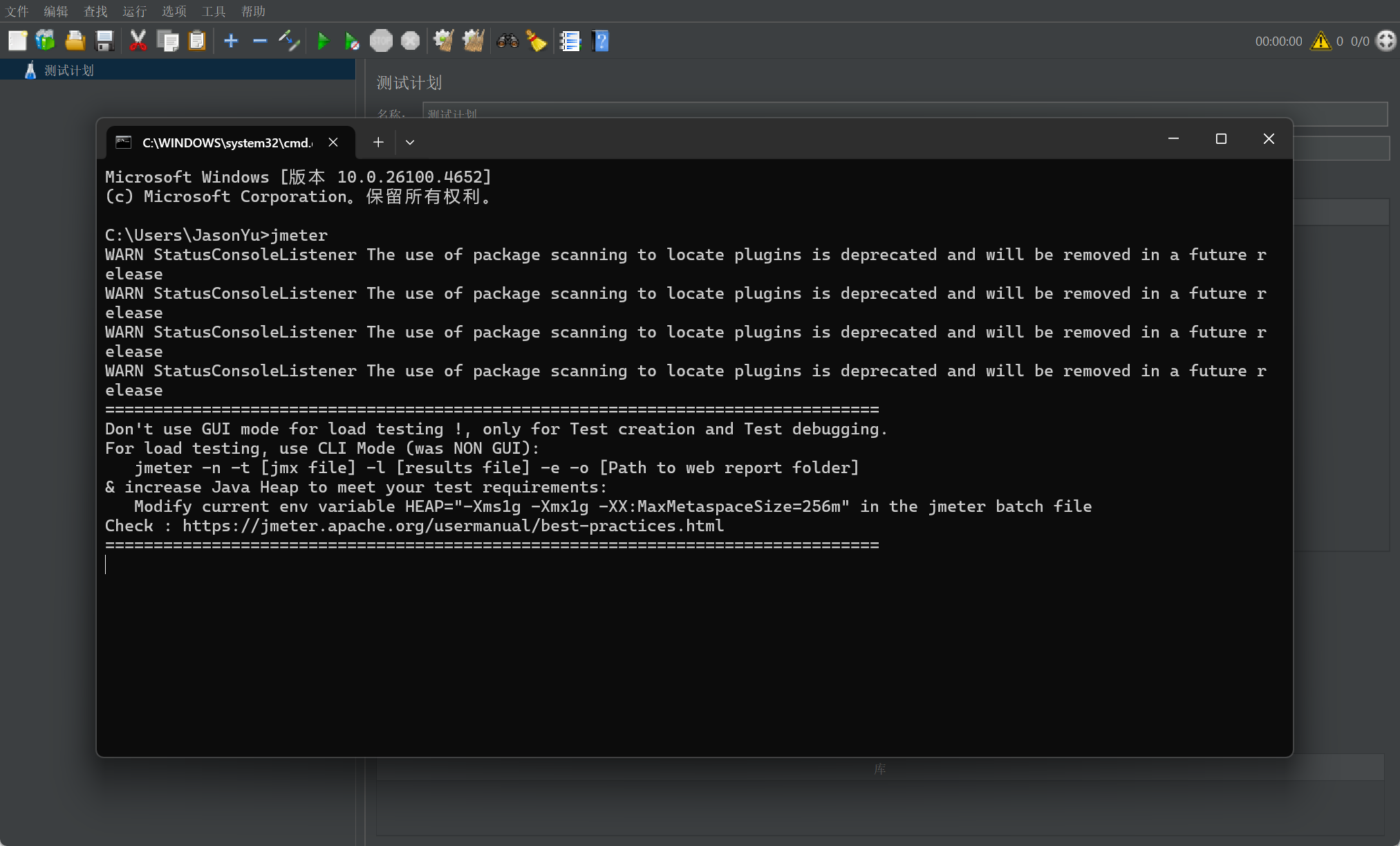Open terminal profile dropdown arrow
Image resolution: width=1400 pixels, height=846 pixels.
(x=410, y=142)
